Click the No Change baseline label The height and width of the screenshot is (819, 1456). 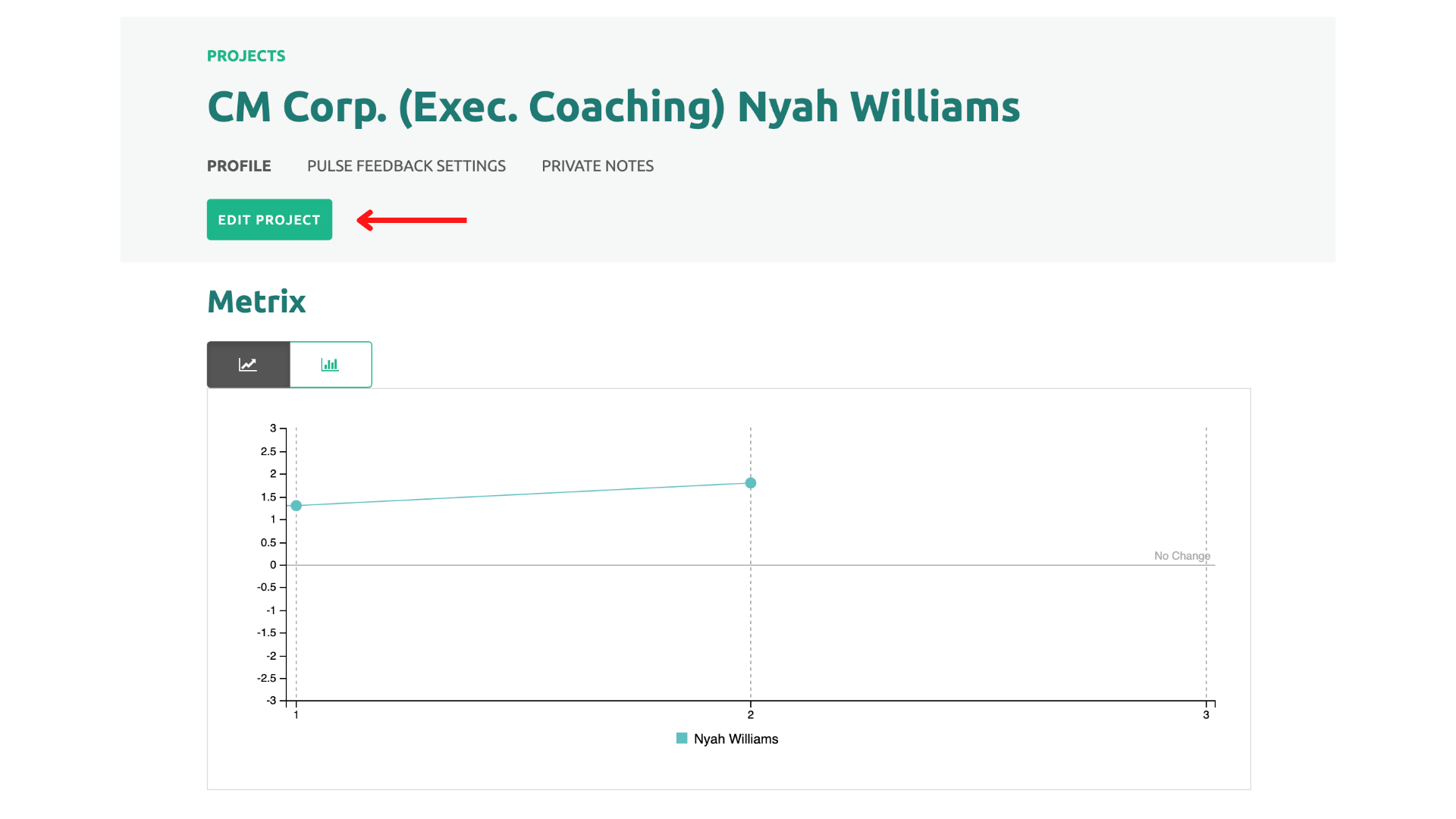(1182, 556)
